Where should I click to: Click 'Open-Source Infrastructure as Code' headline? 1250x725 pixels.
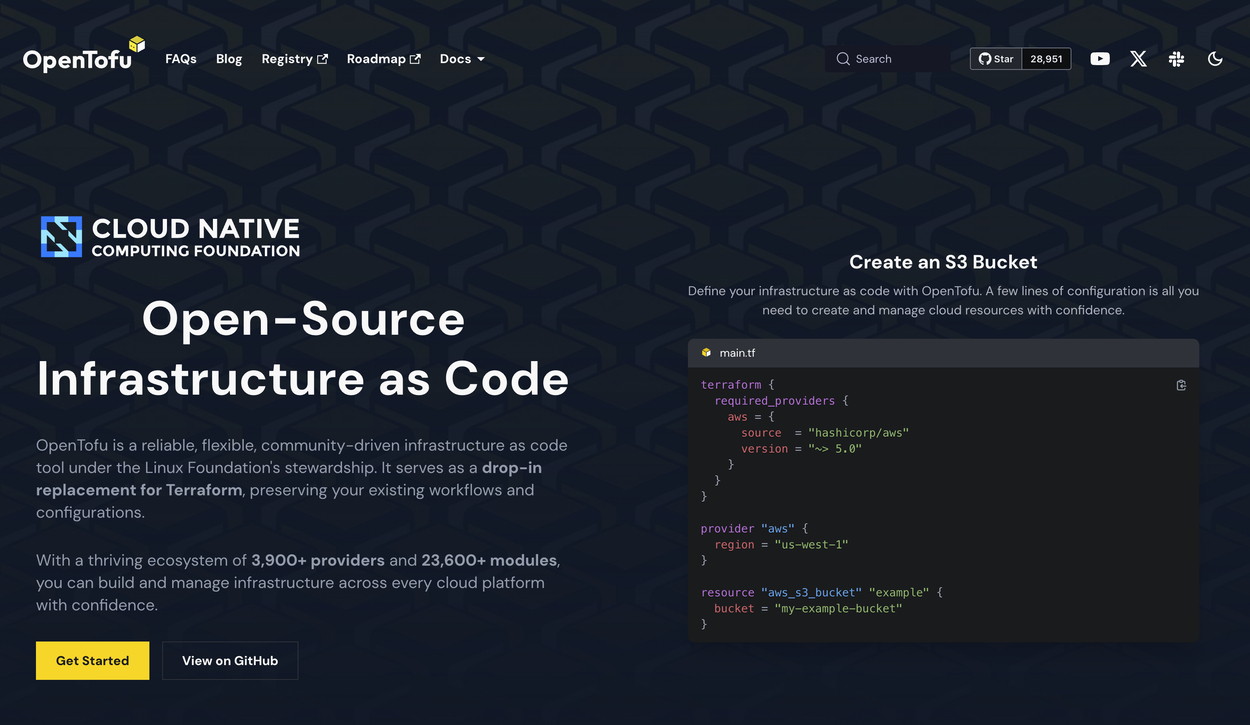click(303, 349)
